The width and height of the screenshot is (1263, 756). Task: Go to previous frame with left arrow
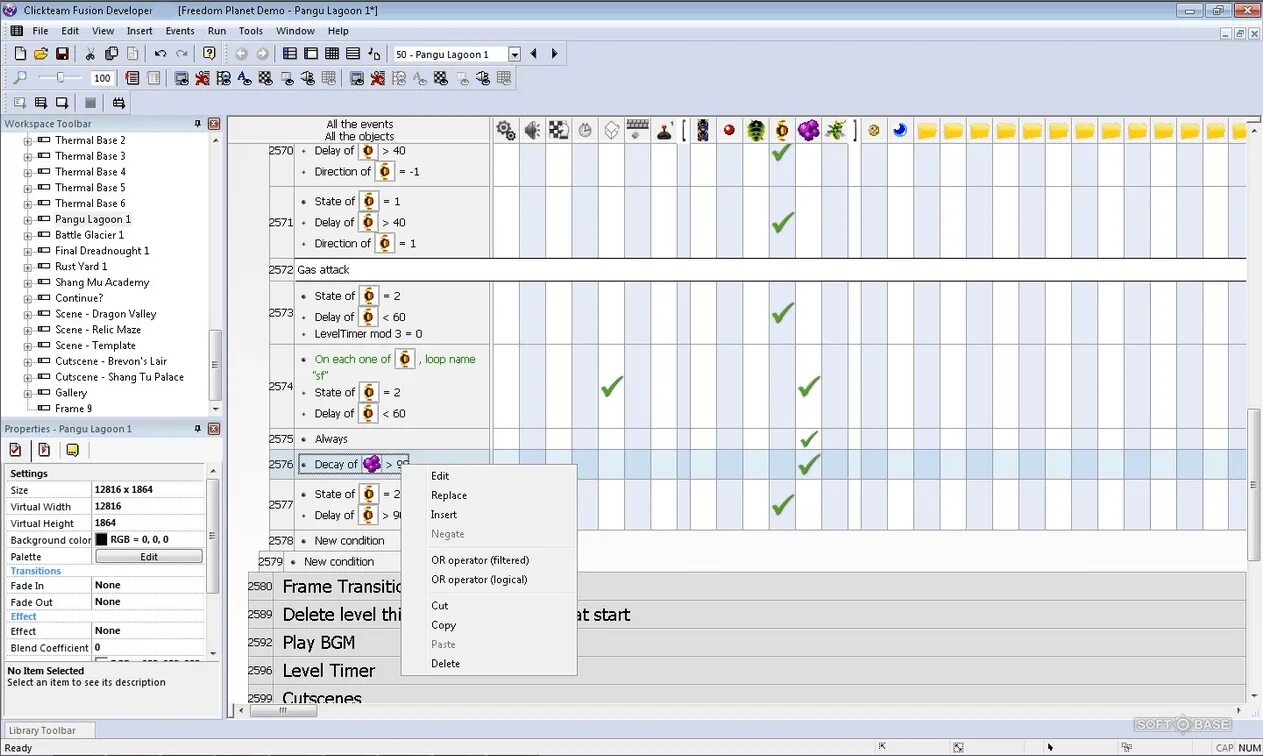(533, 54)
